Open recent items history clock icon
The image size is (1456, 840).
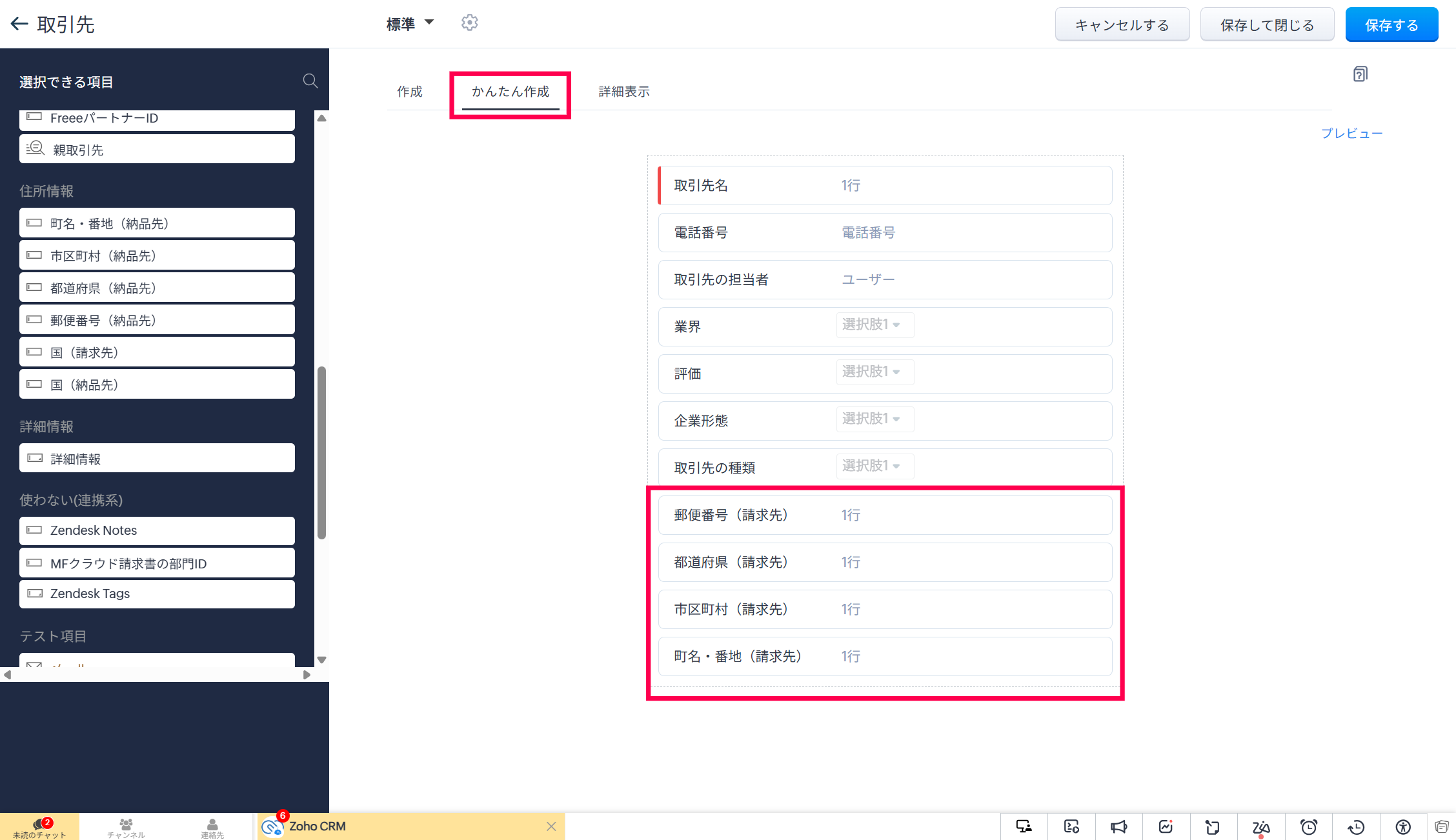[x=1356, y=826]
